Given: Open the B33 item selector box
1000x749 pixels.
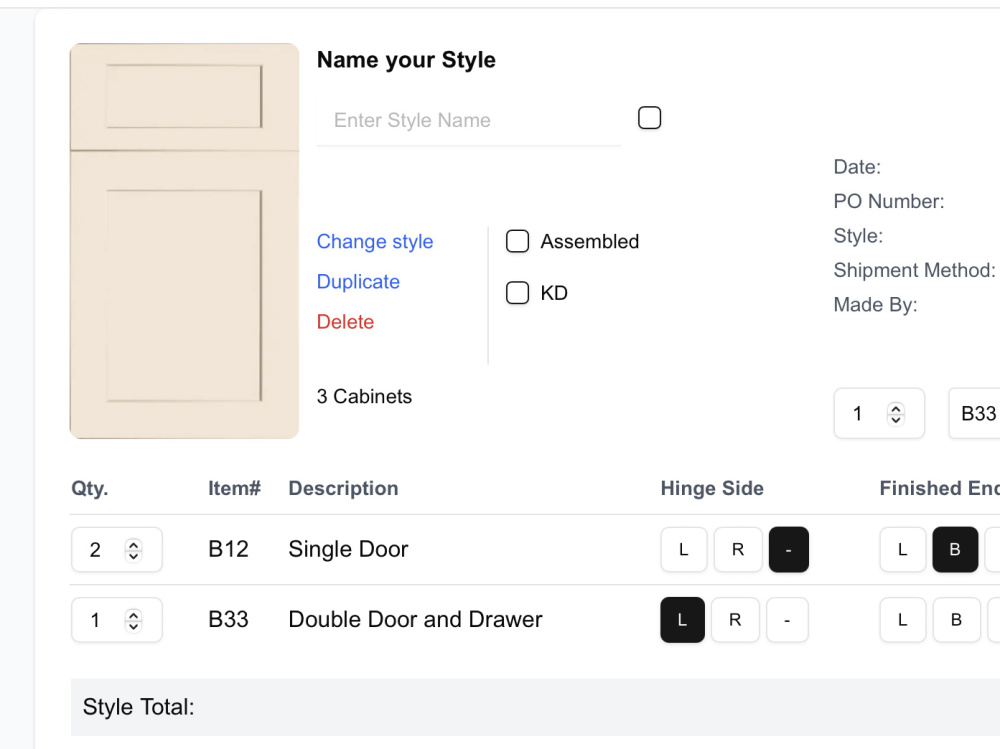Looking at the screenshot, I should coord(974,413).
